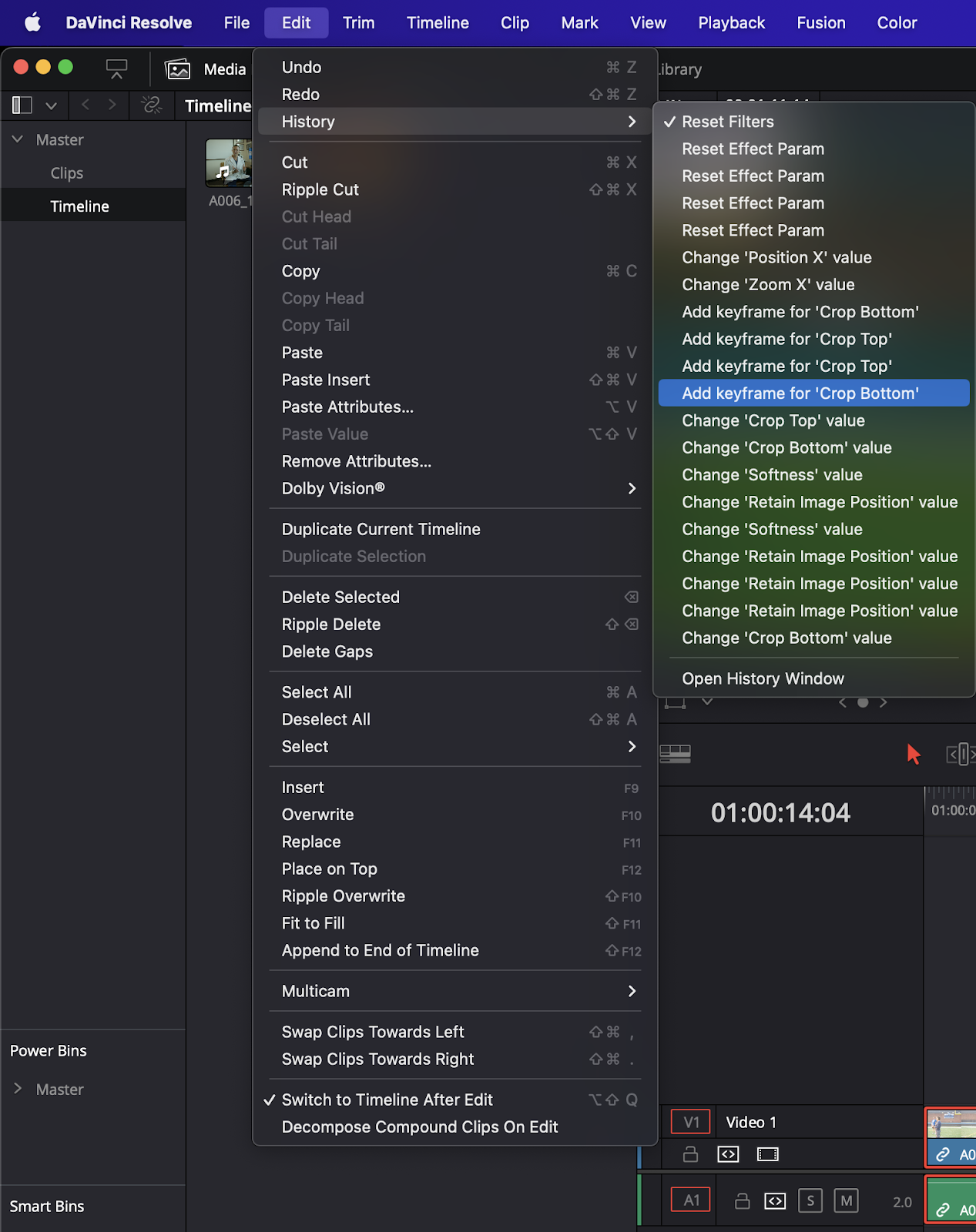Go forward with the right navigation arrow
Image resolution: width=976 pixels, height=1232 pixels.
point(112,105)
